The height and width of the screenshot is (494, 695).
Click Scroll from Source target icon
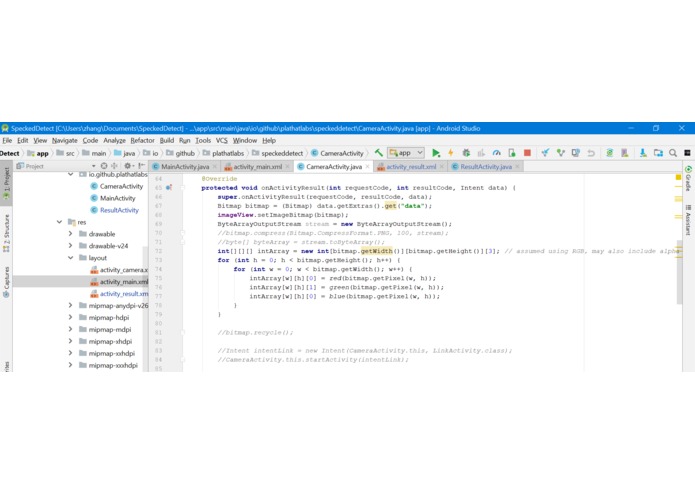[x=104, y=166]
